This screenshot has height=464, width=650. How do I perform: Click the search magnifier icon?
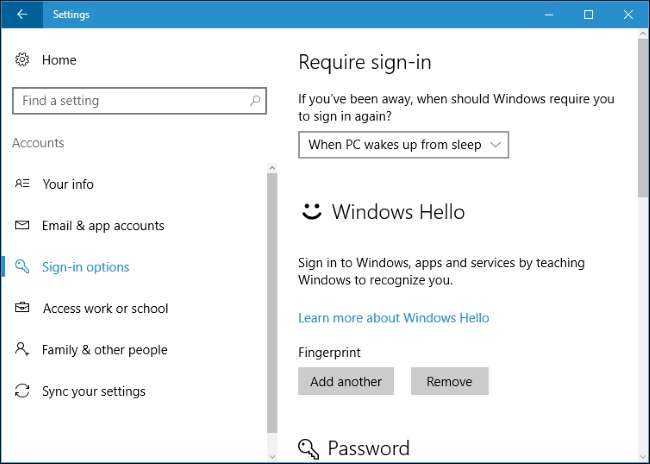[x=256, y=101]
